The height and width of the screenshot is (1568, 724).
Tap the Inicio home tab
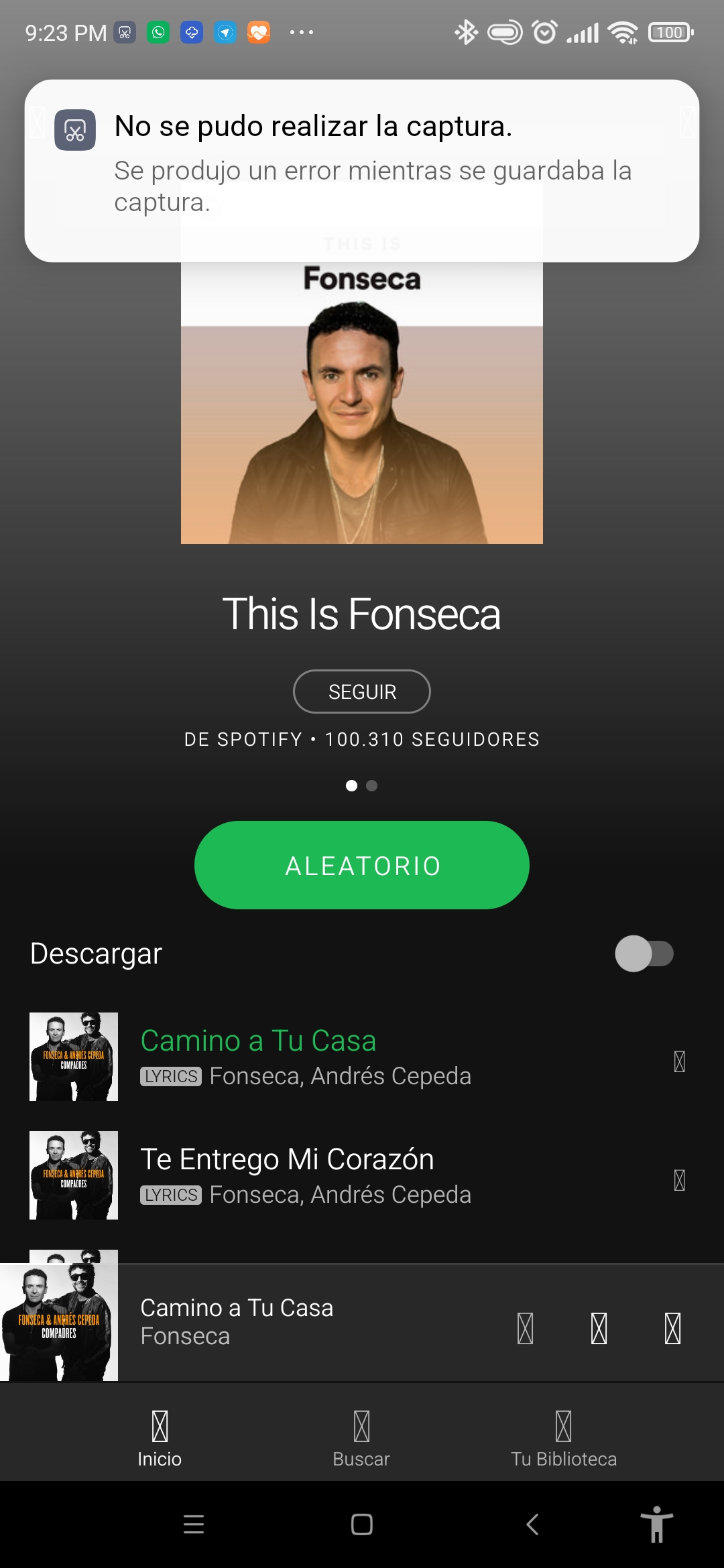160,1439
